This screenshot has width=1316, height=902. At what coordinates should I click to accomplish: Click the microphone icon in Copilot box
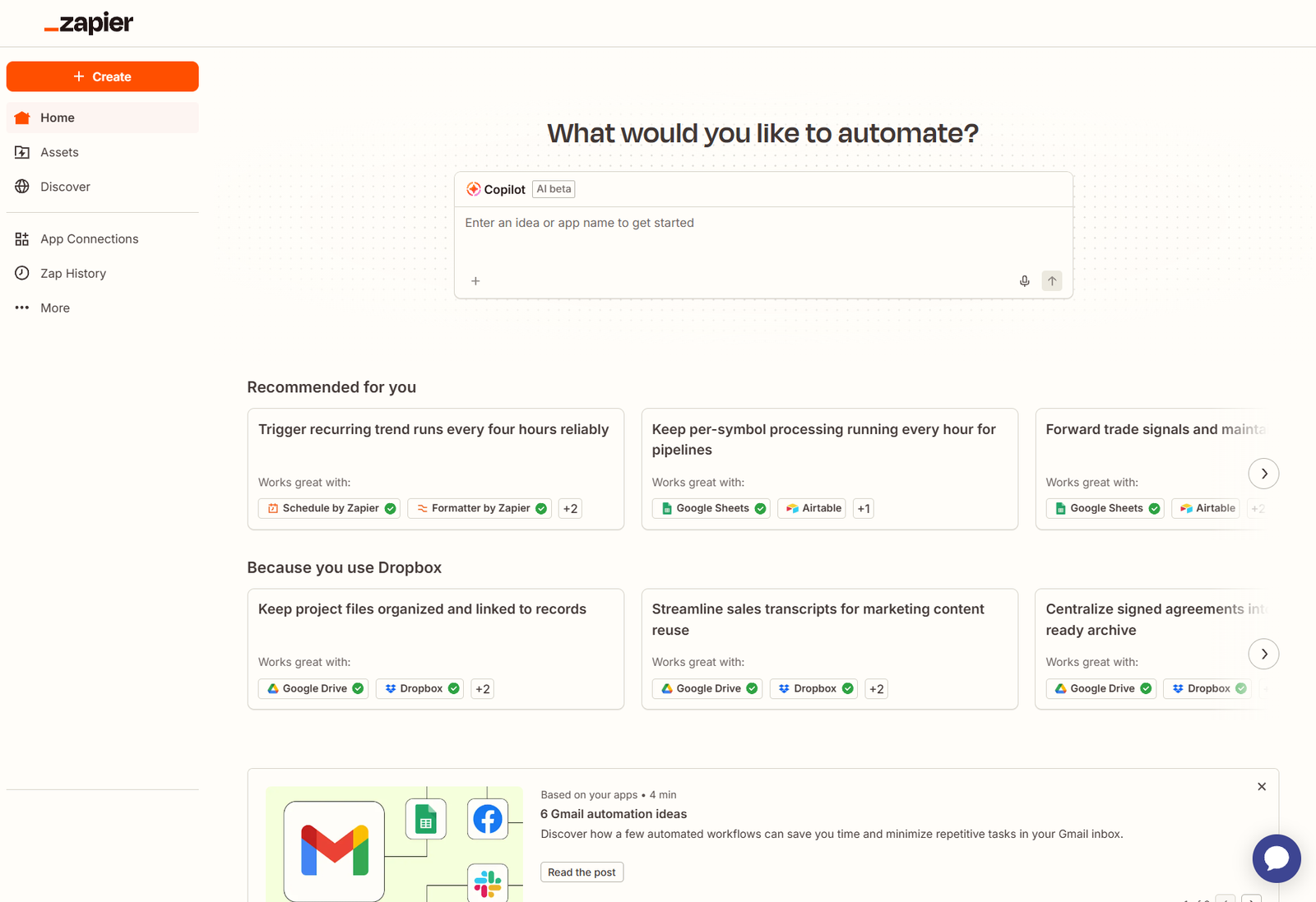1024,281
